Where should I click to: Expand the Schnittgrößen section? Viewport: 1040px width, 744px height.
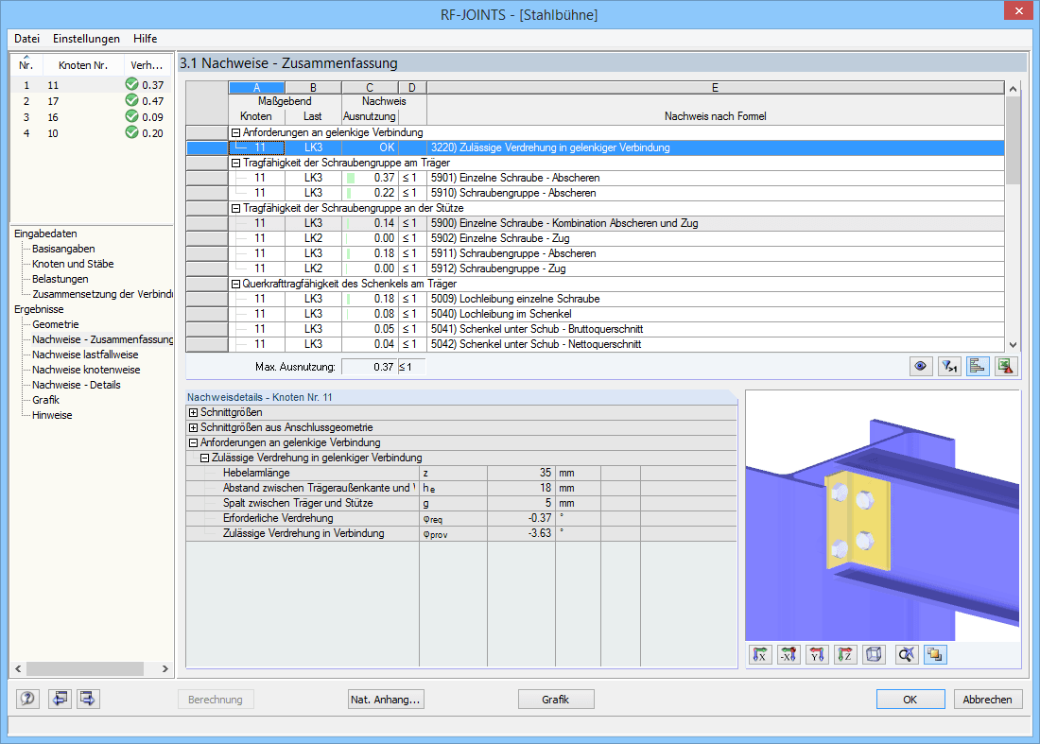tap(193, 412)
